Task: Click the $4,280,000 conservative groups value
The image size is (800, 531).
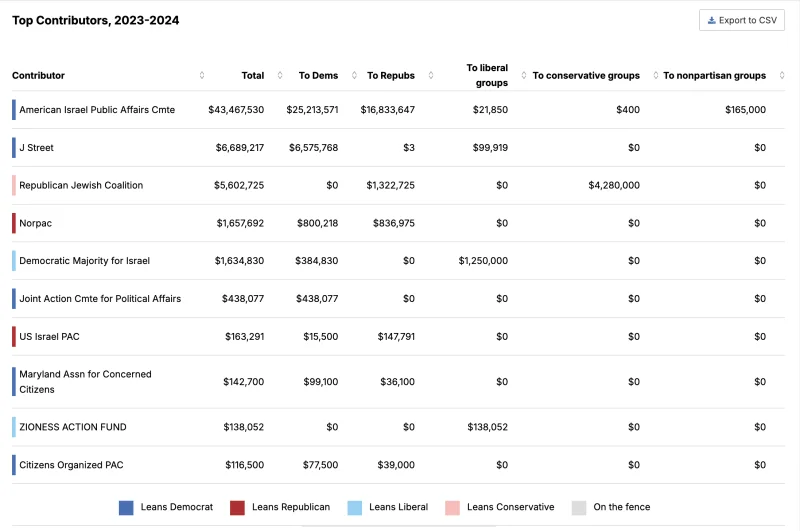Action: tap(614, 185)
